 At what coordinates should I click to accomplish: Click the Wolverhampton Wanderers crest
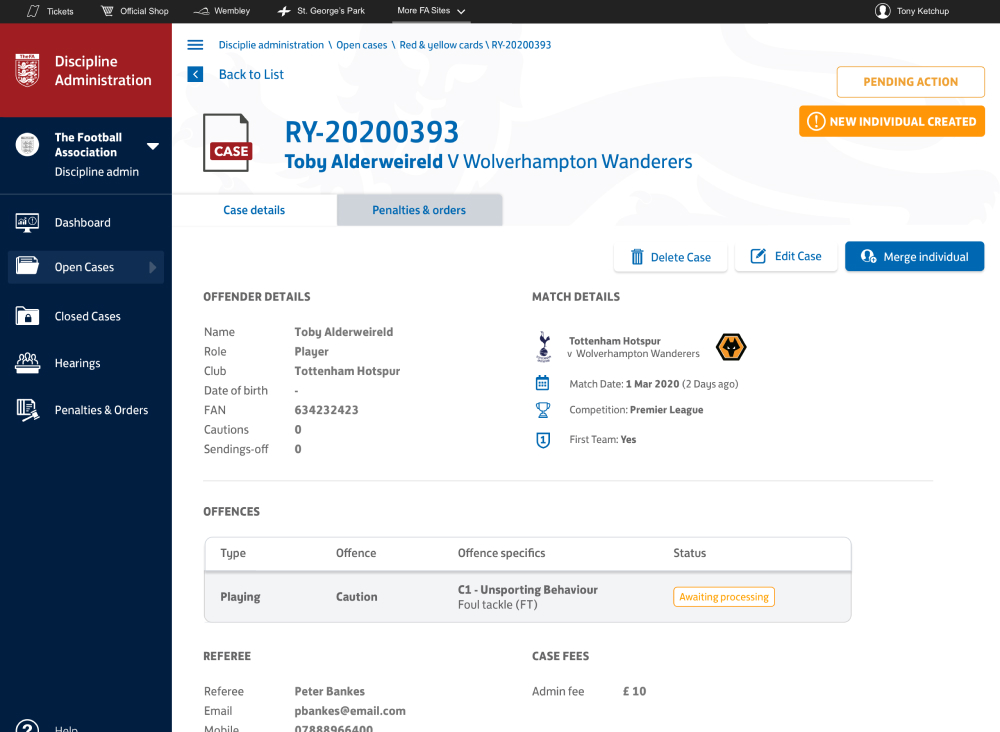(731, 347)
